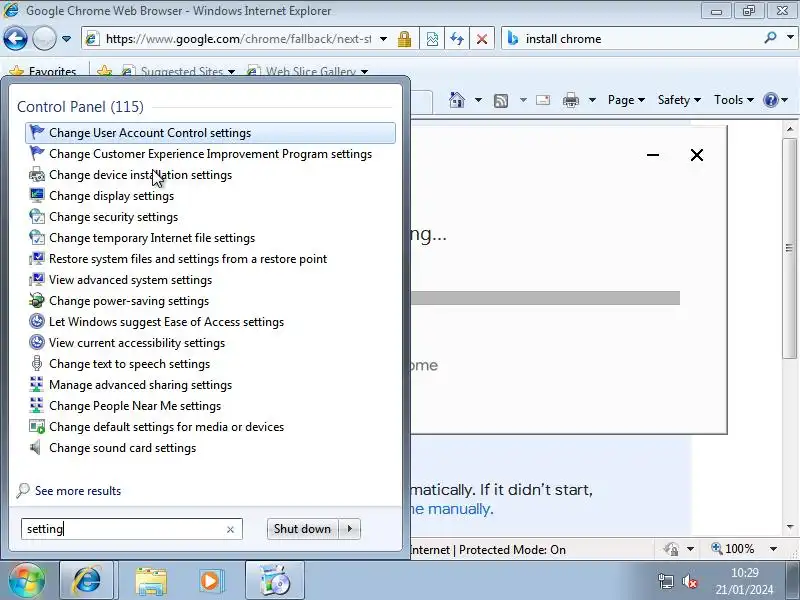
Task: Open the recent pages dropdown arrow
Action: [66, 39]
